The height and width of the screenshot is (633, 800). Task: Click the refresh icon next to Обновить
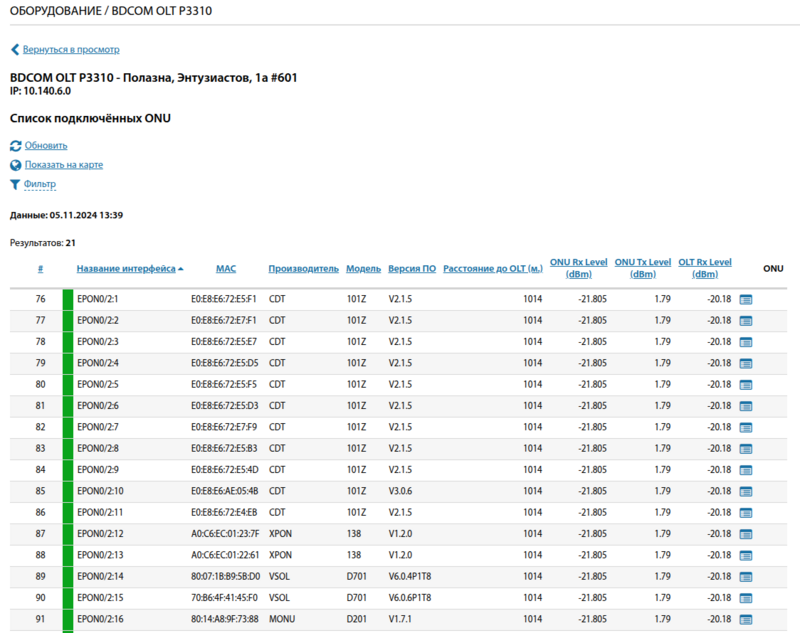15,146
